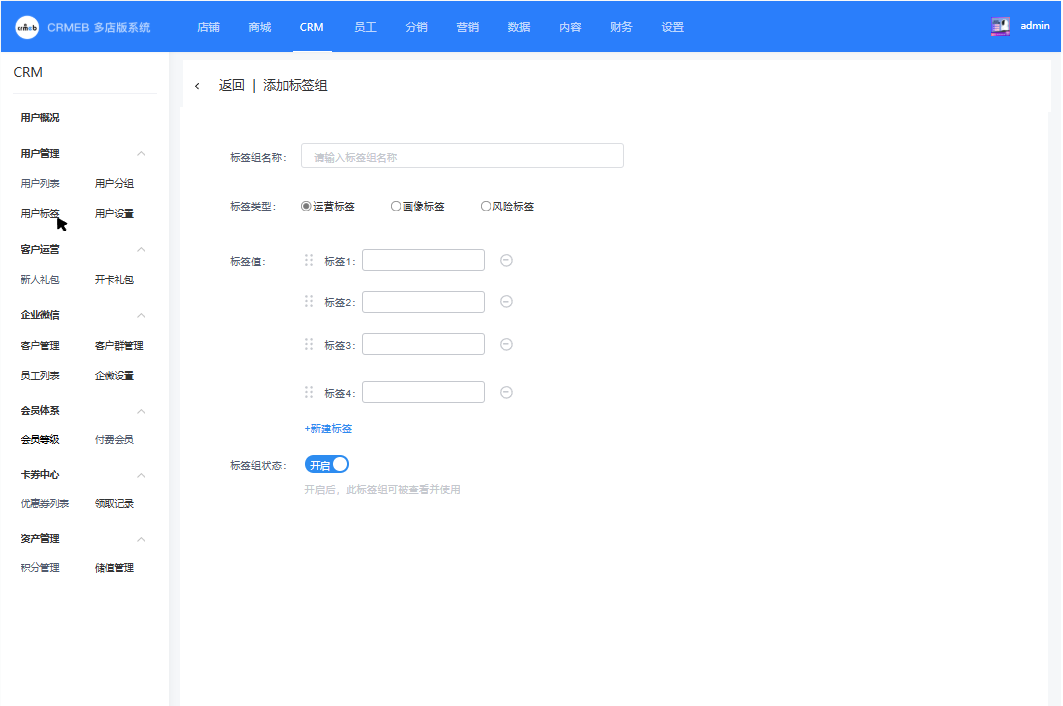Click the +新建标签 link
Screen dimensions: 1063x706
click(328, 429)
